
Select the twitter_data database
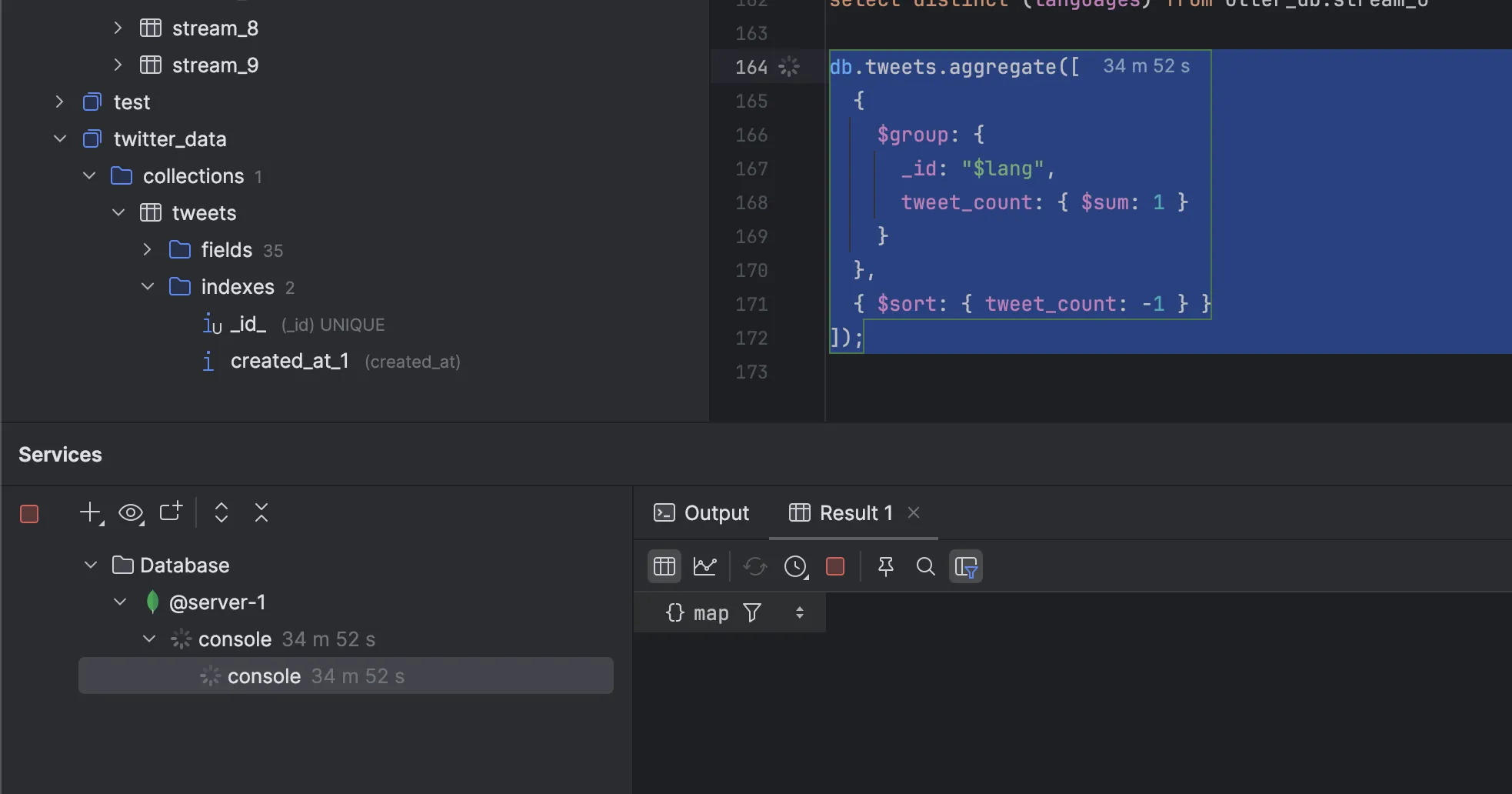click(x=170, y=139)
